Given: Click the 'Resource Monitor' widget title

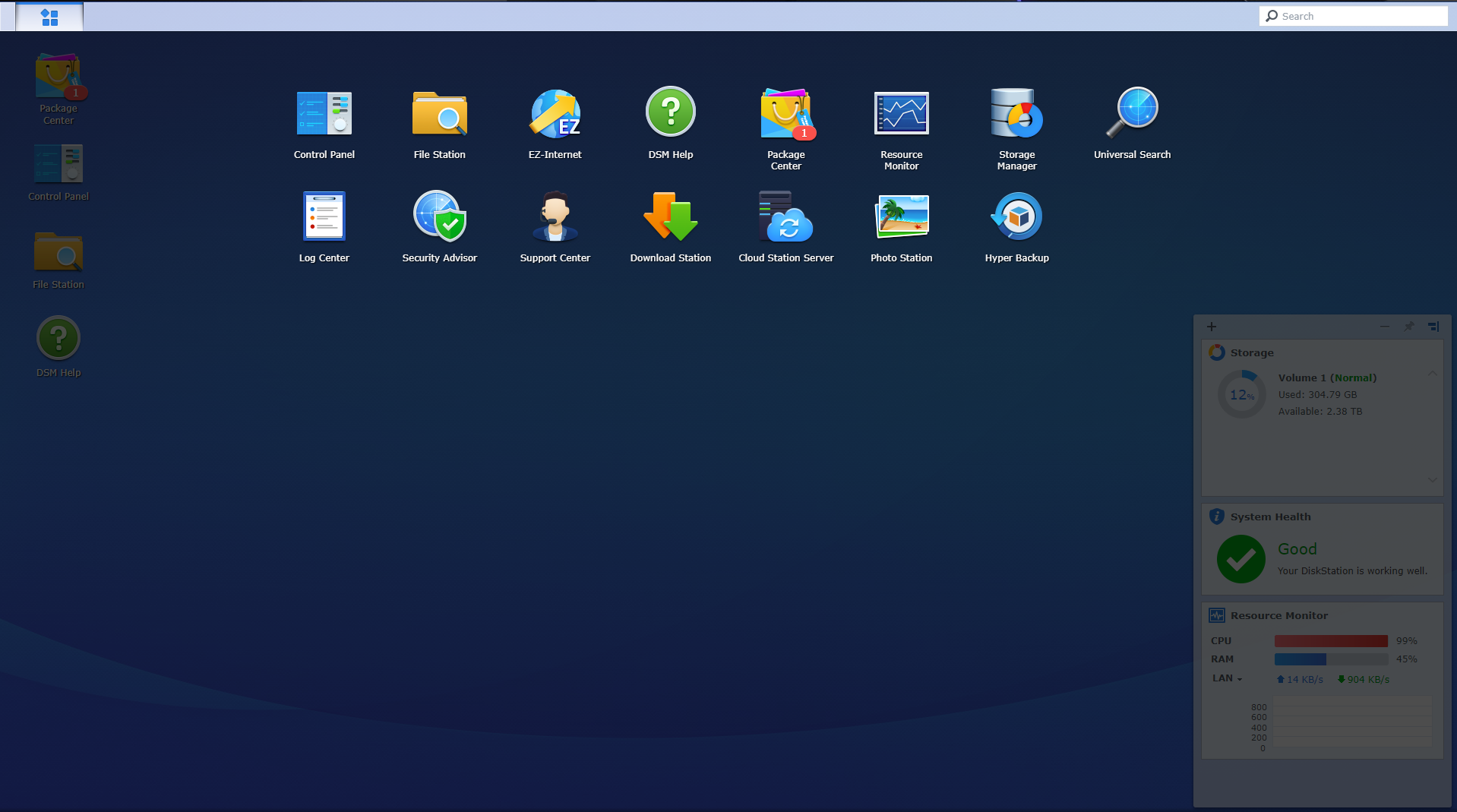Looking at the screenshot, I should pos(1279,615).
